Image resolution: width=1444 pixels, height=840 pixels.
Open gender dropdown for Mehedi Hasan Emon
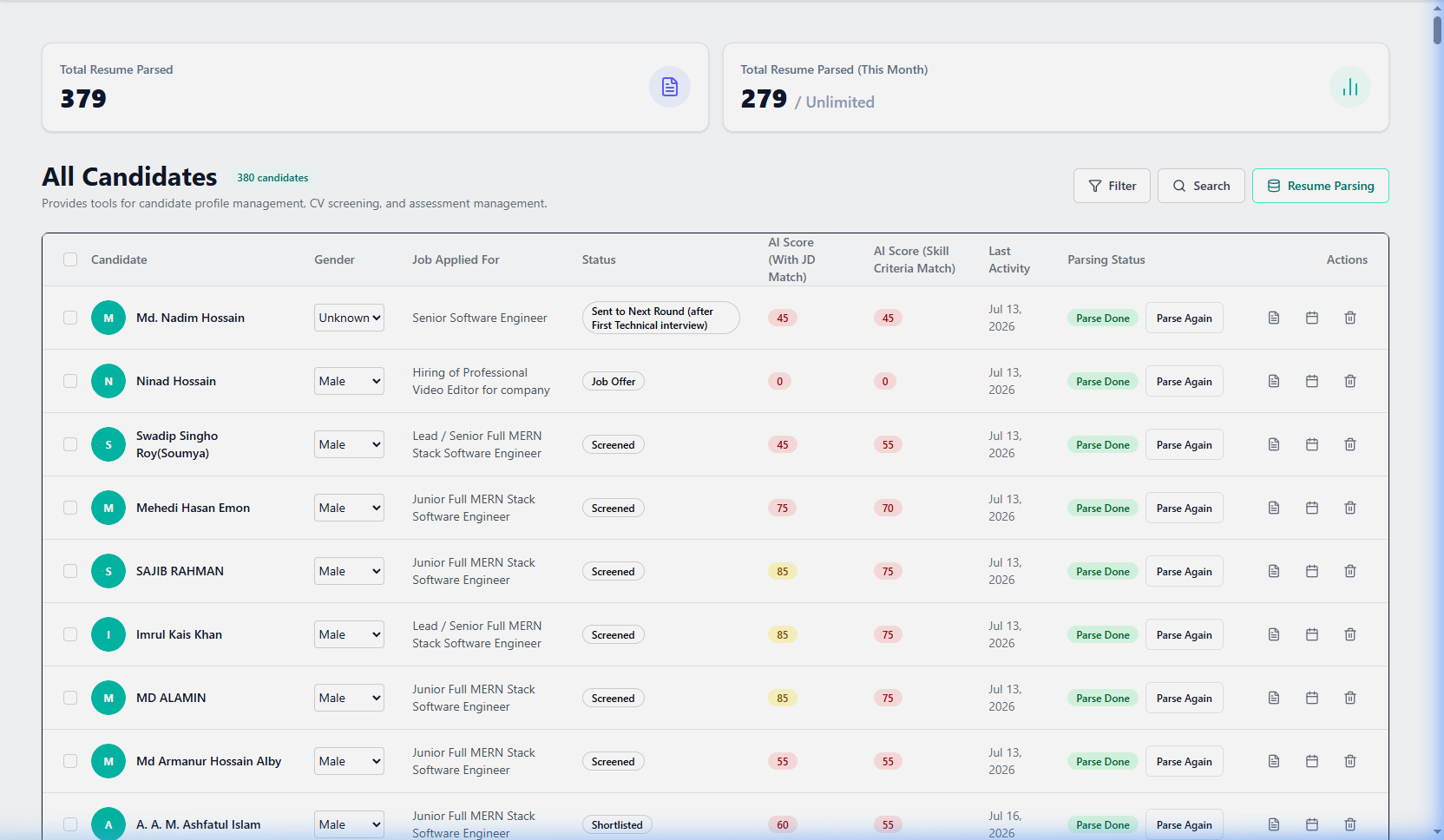(x=349, y=508)
